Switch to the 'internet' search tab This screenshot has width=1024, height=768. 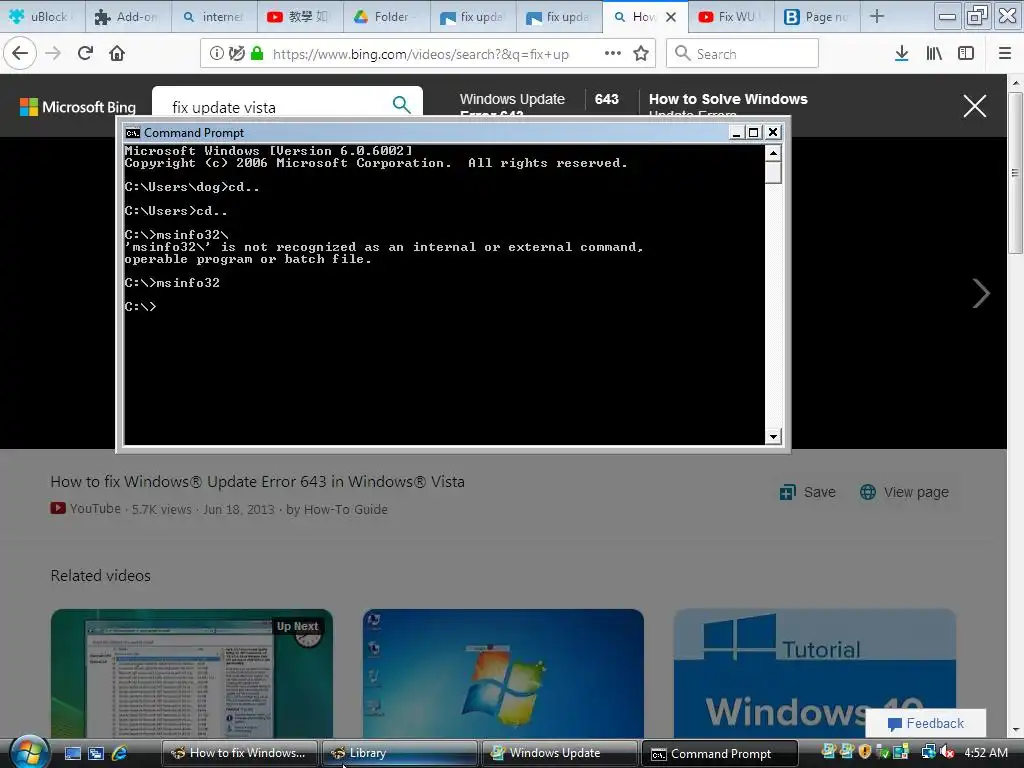click(x=215, y=17)
